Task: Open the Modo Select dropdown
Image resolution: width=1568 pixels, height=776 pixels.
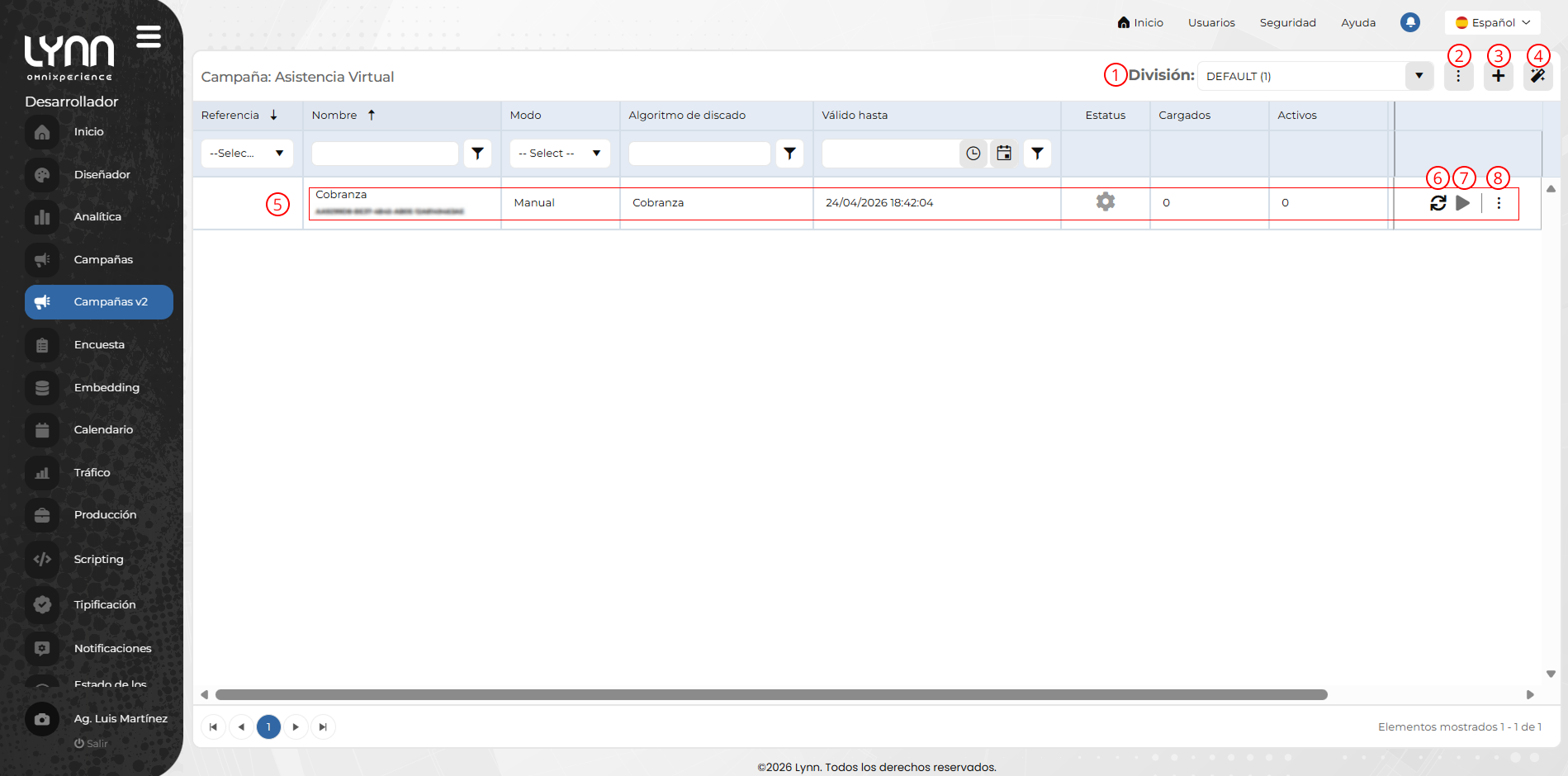Action: point(560,154)
